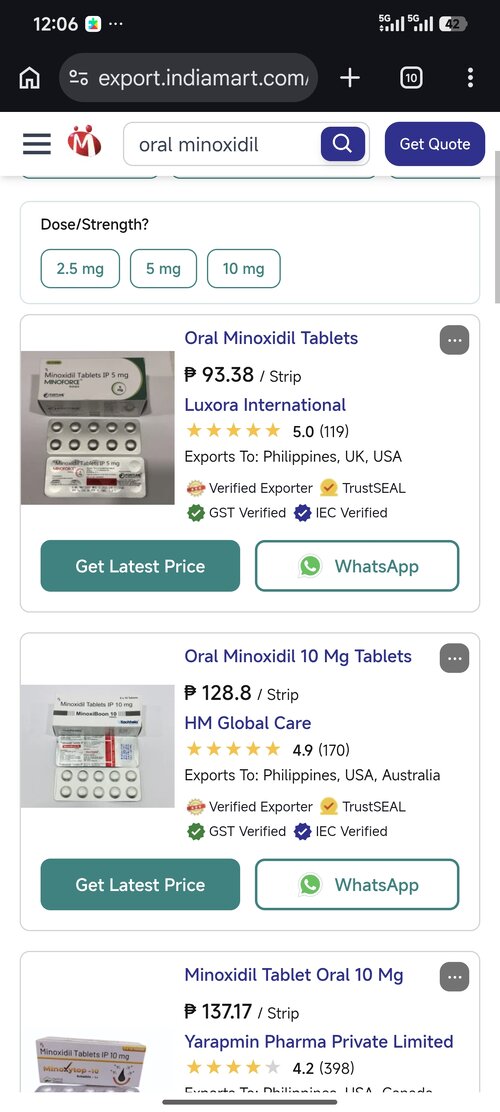This screenshot has height=1112, width=500.
Task: Get Latest Price for Oral Minoxidil Tablets
Action: coord(140,566)
